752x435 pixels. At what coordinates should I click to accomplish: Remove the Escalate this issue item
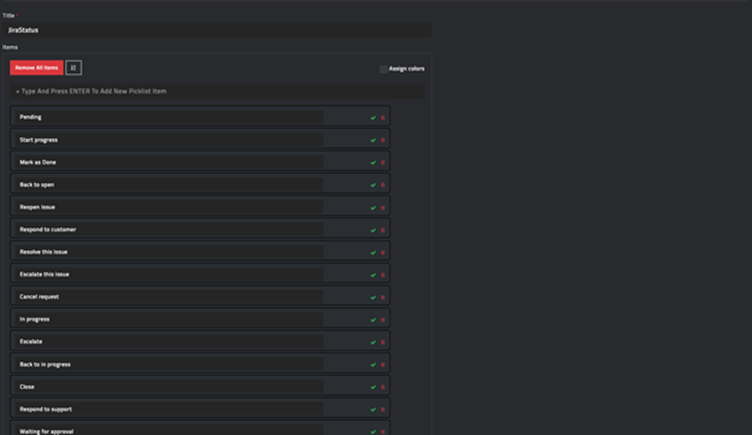[382, 275]
